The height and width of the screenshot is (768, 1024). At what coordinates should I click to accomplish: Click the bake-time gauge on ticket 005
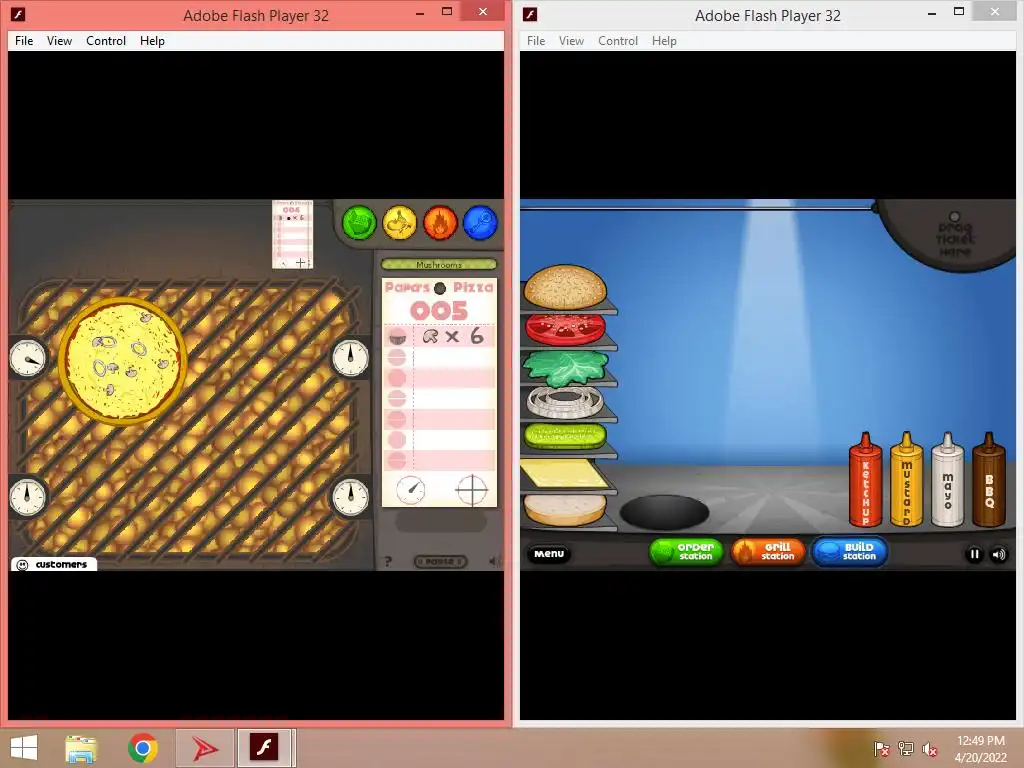pyautogui.click(x=411, y=489)
